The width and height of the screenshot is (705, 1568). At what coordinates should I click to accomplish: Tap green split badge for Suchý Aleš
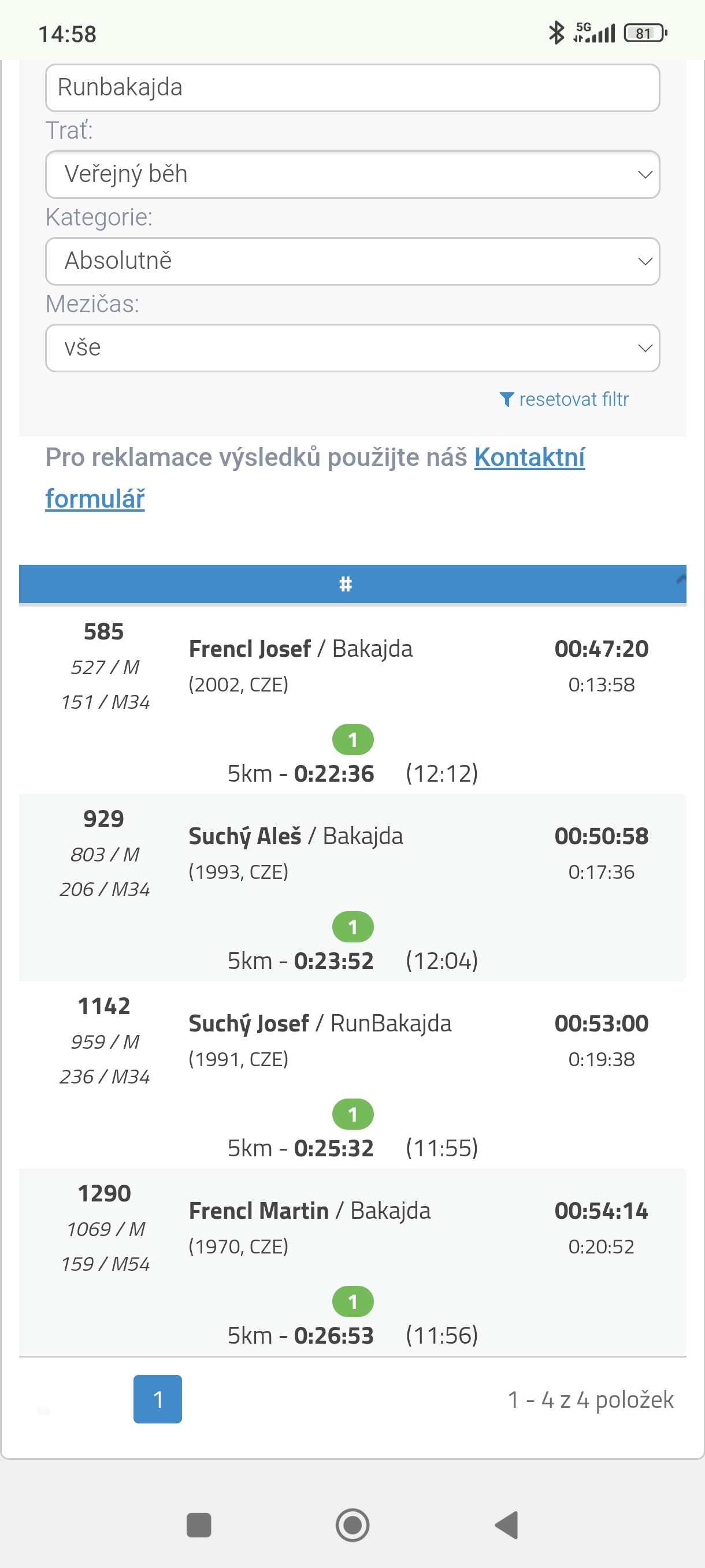(352, 927)
